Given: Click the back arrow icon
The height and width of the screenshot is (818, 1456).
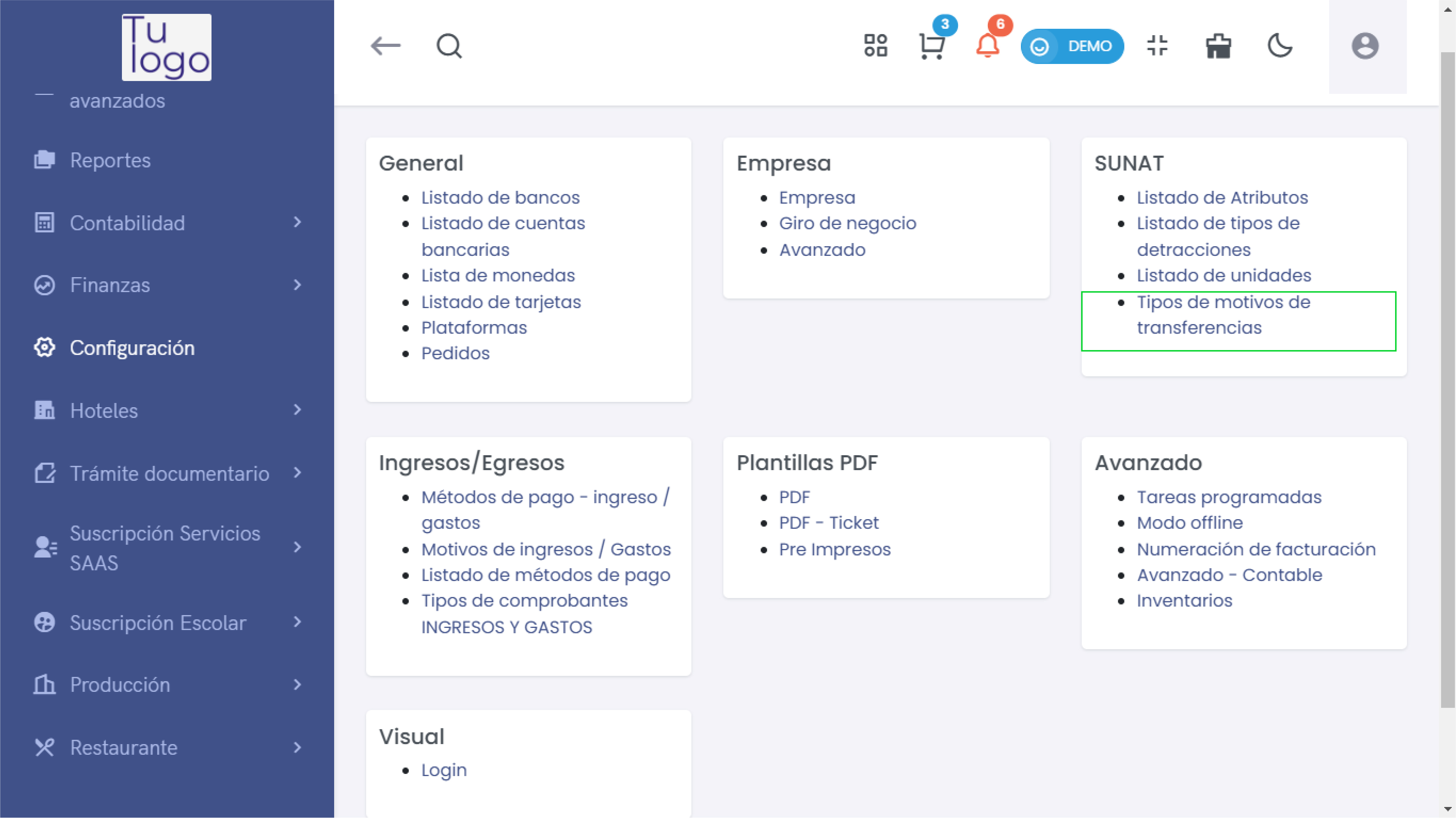Looking at the screenshot, I should [385, 46].
